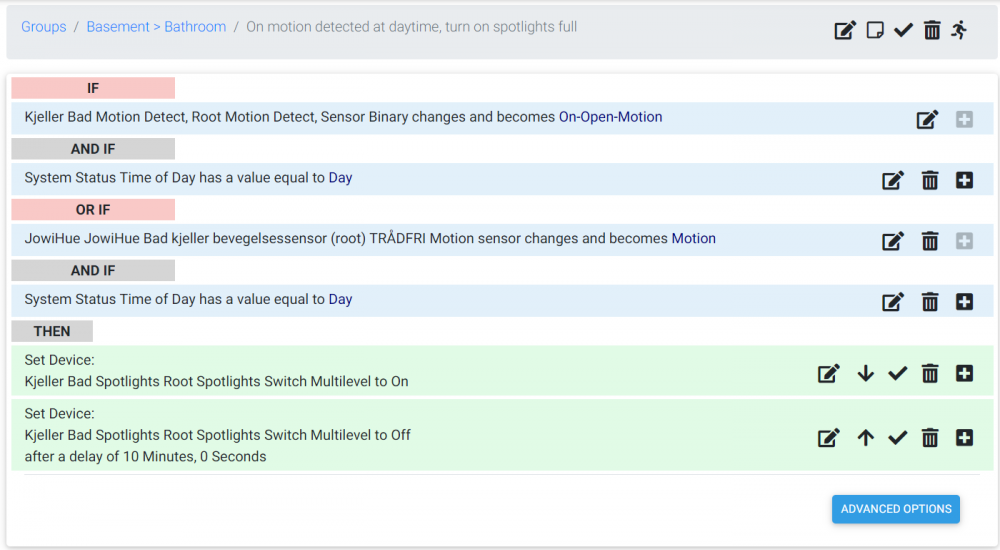
Task: Delete the JowiHue motion sensor trigger
Action: pos(930,241)
